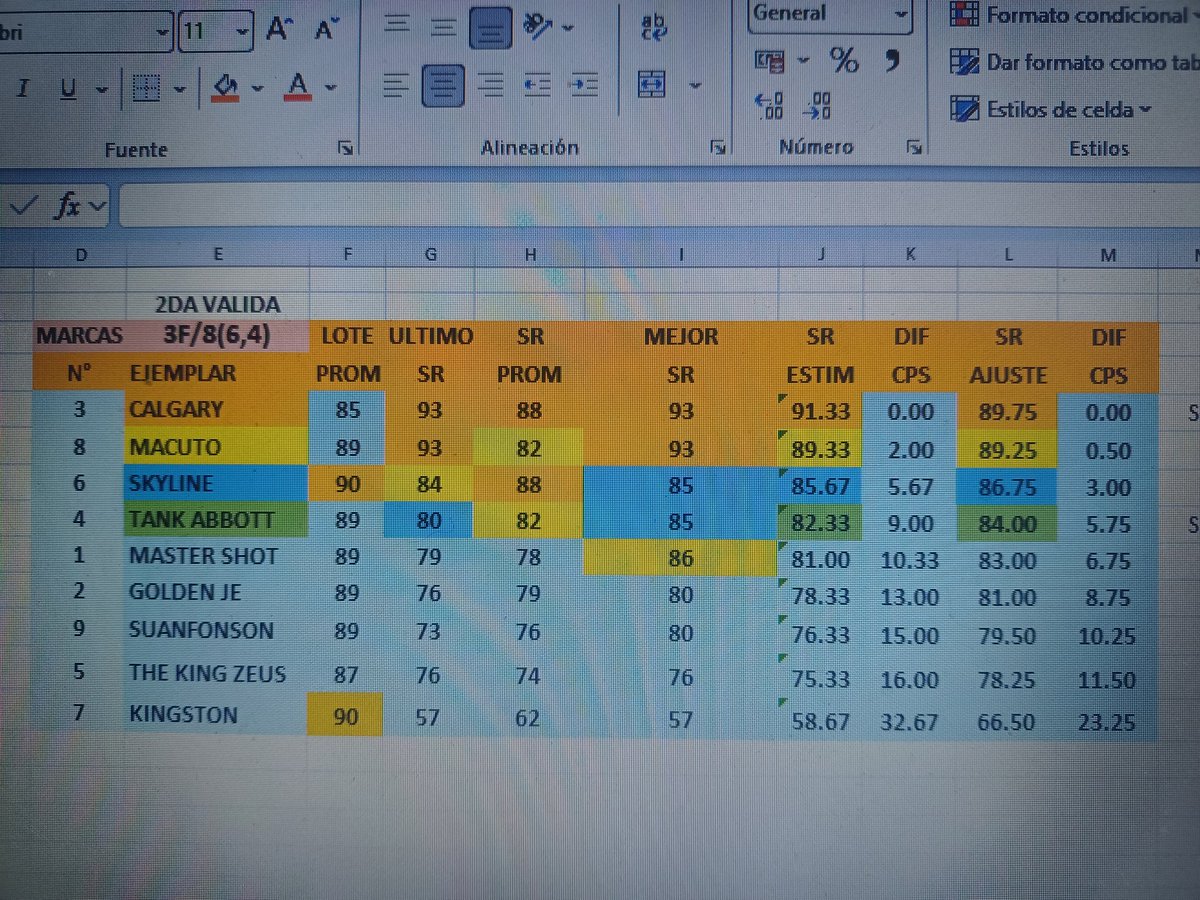
Task: Click the cell borders icon
Action: 147,89
